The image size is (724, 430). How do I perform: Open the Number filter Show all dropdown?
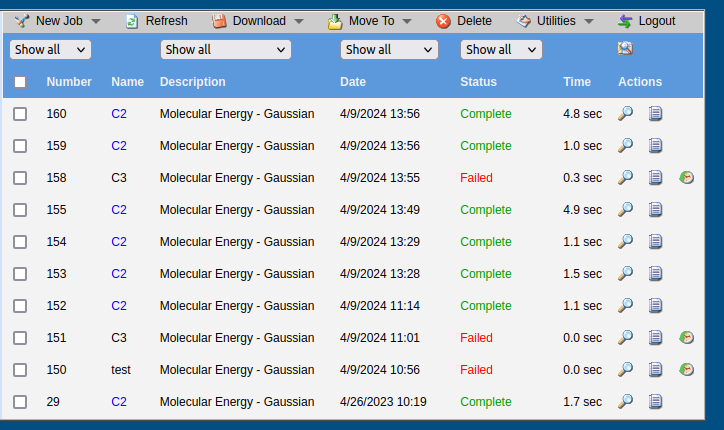(x=50, y=49)
